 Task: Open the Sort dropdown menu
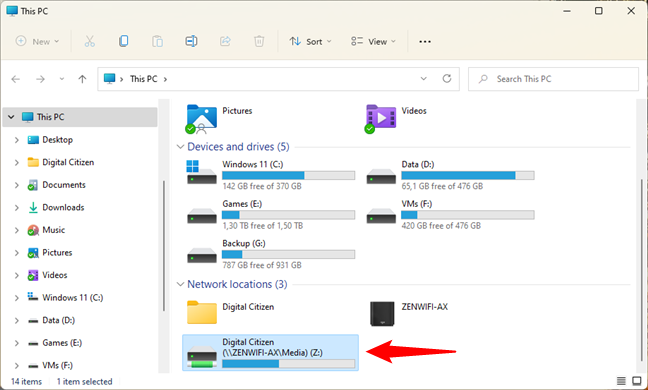(x=310, y=41)
